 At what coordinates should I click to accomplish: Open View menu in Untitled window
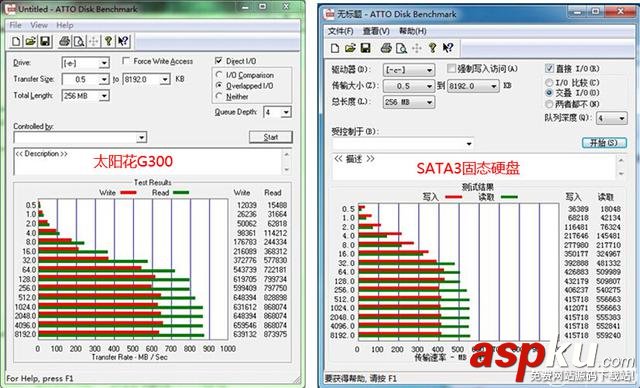pos(39,25)
